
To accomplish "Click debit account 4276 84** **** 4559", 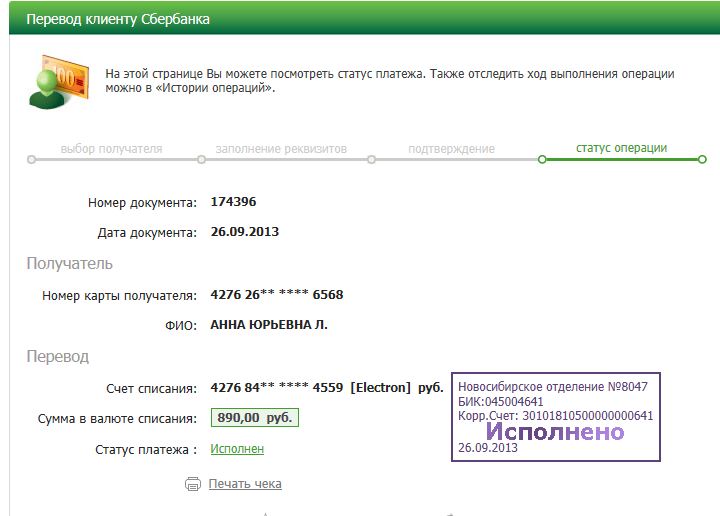I will coord(277,387).
